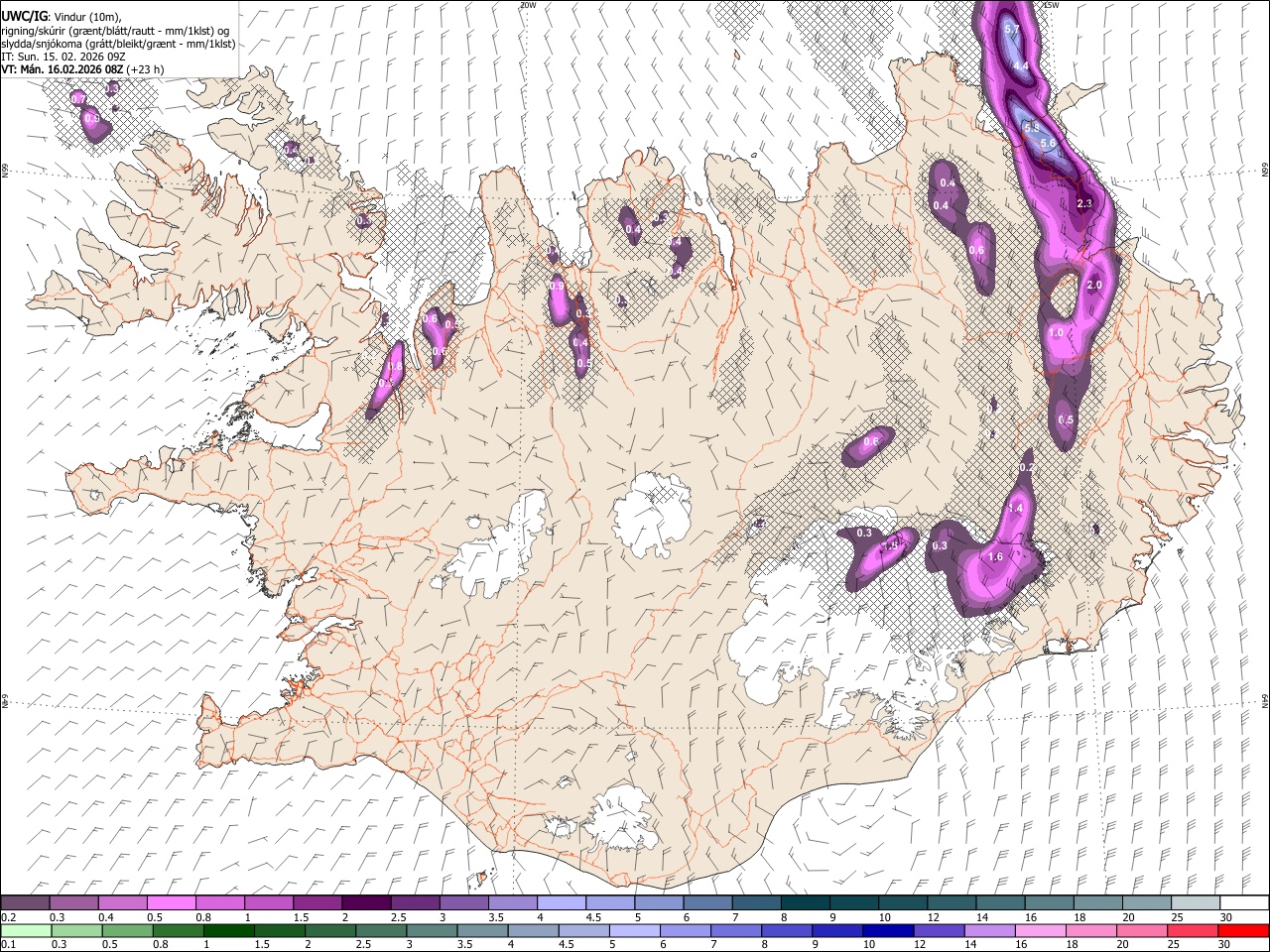Select the white 30 swatch in upper legend
The height and width of the screenshot is (952, 1270).
(1243, 903)
